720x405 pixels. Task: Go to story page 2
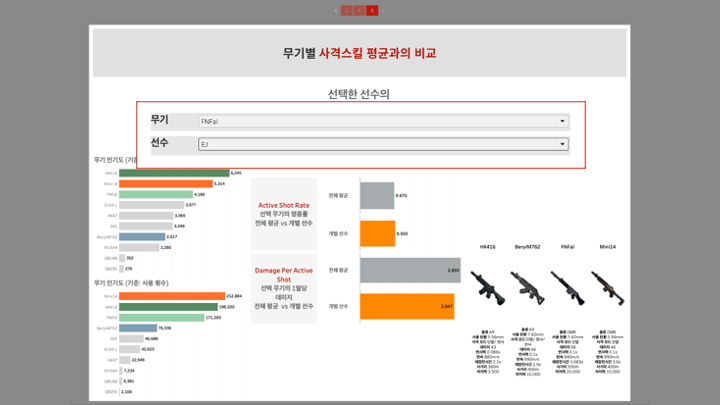pyautogui.click(x=360, y=11)
